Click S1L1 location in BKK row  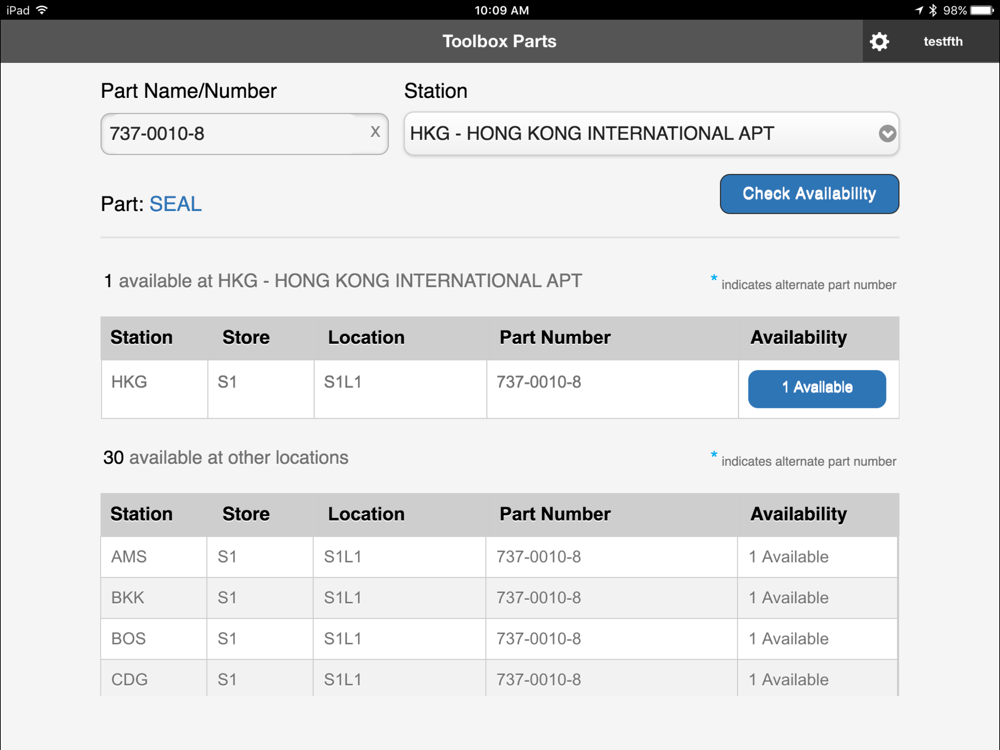point(342,598)
